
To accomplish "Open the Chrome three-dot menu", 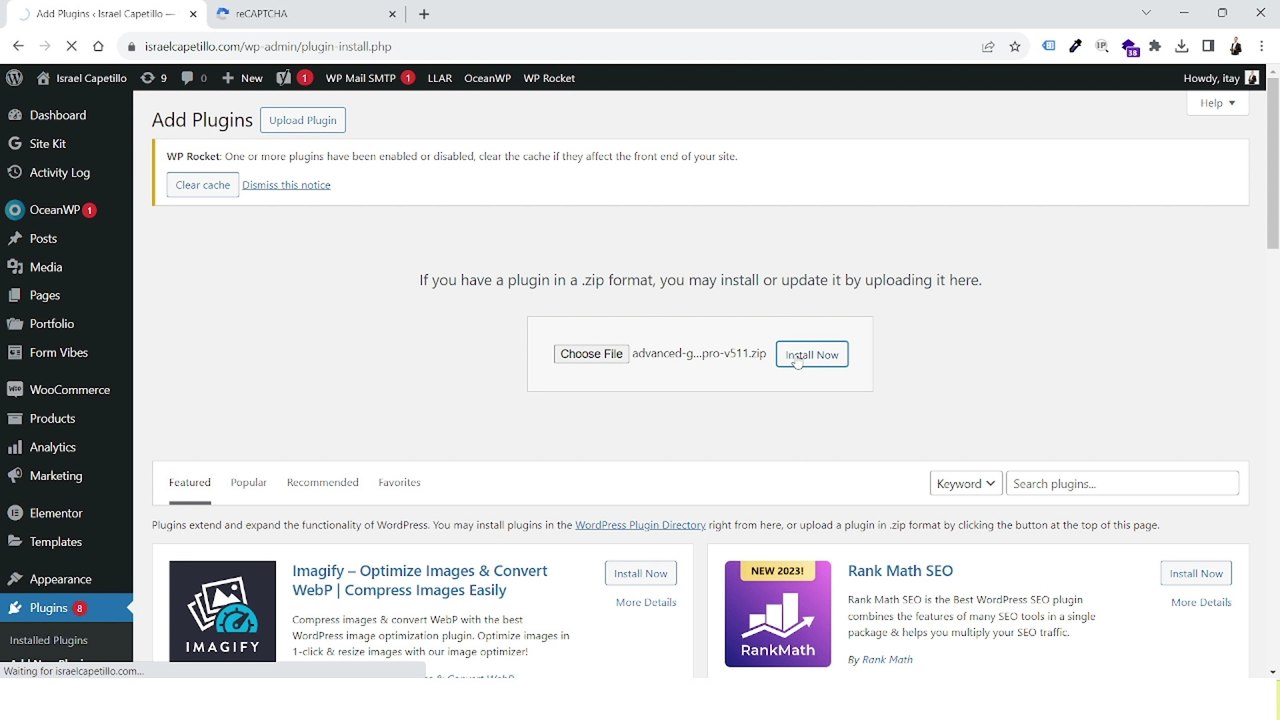I will click(x=1262, y=46).
